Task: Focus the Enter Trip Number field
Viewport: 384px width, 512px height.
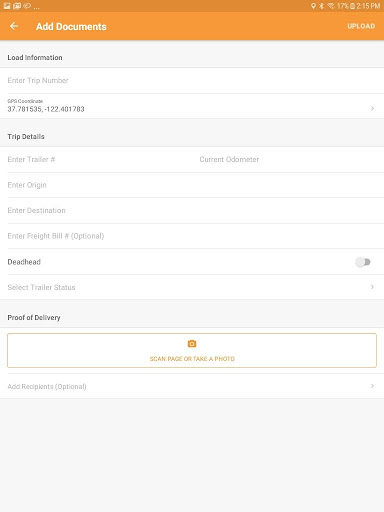Action: pyautogui.click(x=192, y=80)
